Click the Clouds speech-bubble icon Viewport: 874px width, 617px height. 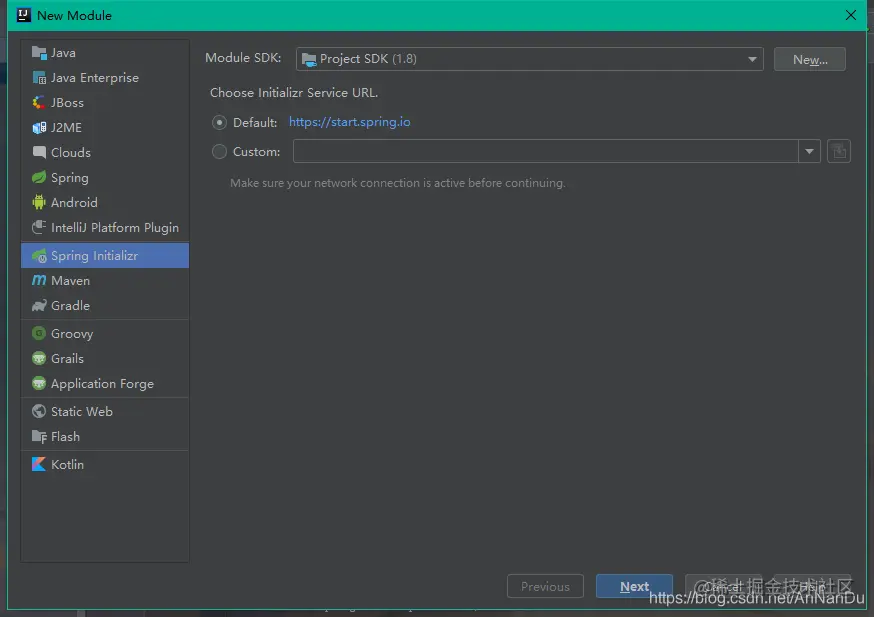pos(39,152)
